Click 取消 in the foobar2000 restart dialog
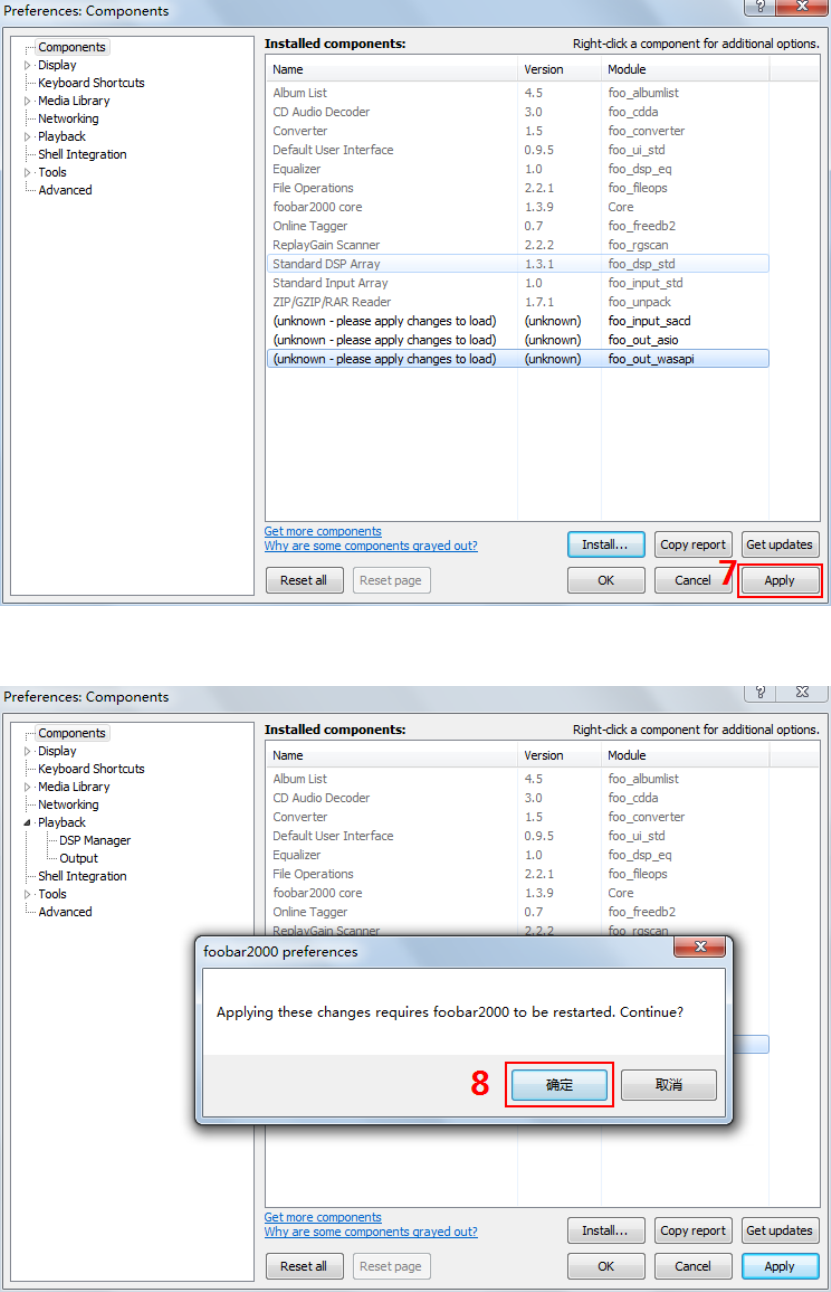Screen dimensions: 831x1292 (668, 1085)
